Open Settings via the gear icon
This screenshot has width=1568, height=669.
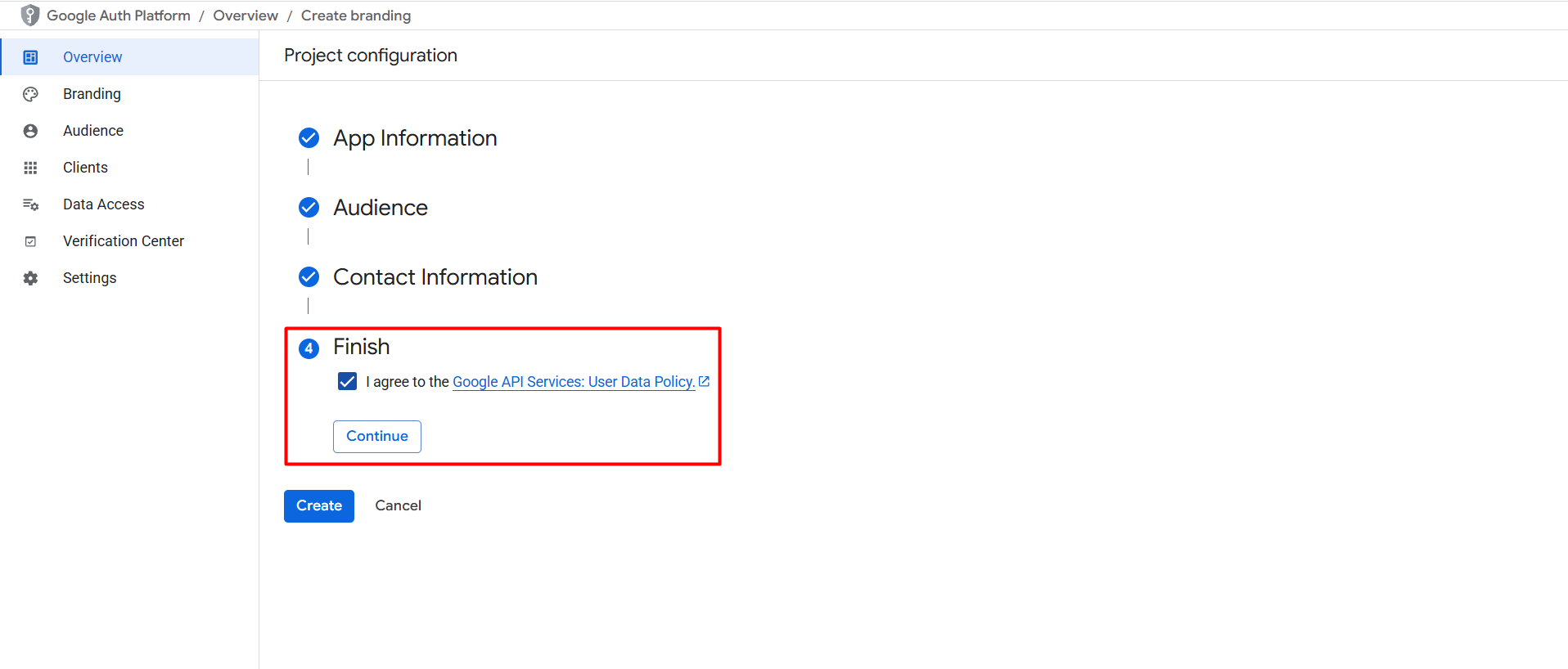(30, 278)
